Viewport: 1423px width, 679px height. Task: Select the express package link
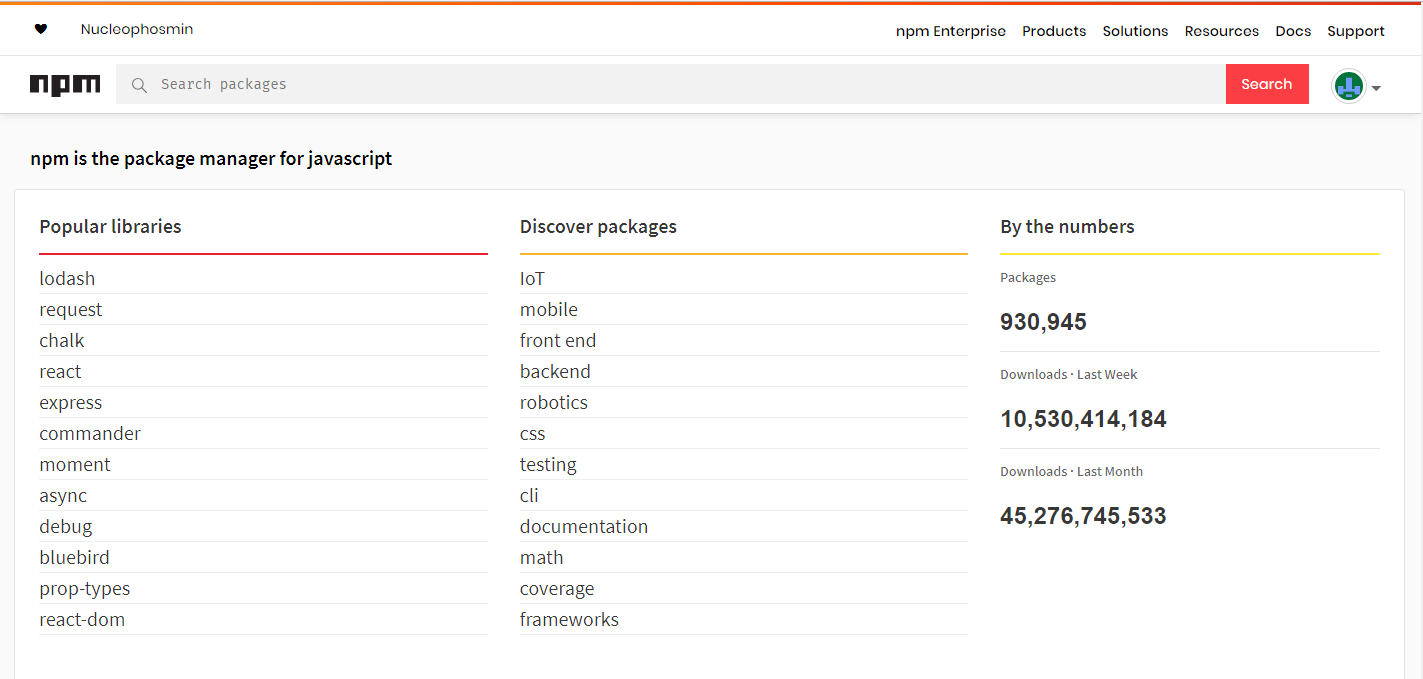point(70,402)
